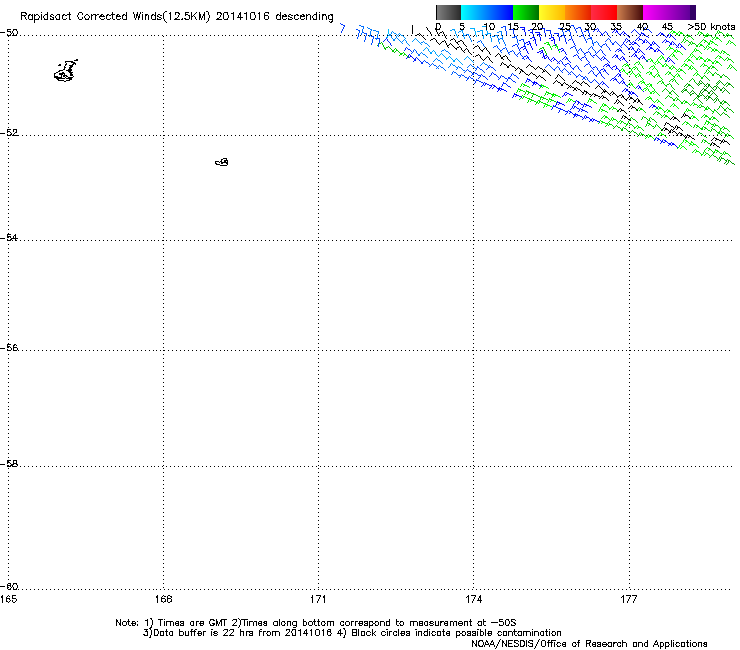This screenshot has width=740, height=650.
Task: Click the '177' longitude axis label
Action: [x=629, y=599]
